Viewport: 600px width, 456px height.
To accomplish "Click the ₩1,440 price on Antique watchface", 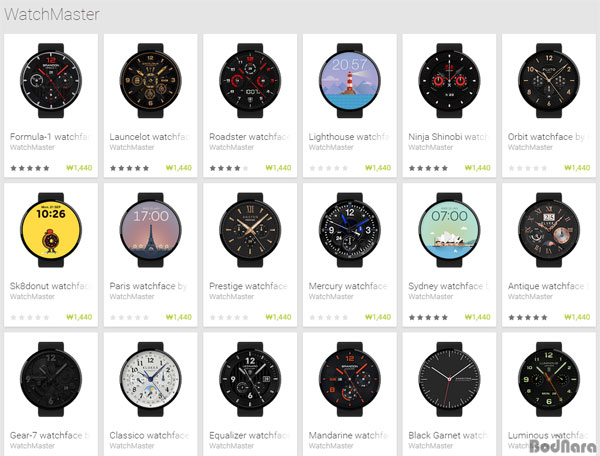I will (x=577, y=317).
